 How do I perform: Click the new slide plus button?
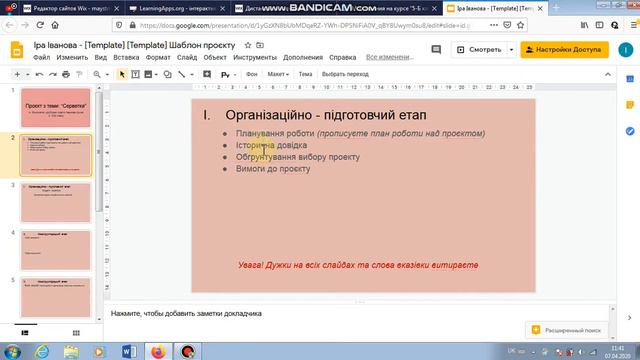tap(17, 74)
